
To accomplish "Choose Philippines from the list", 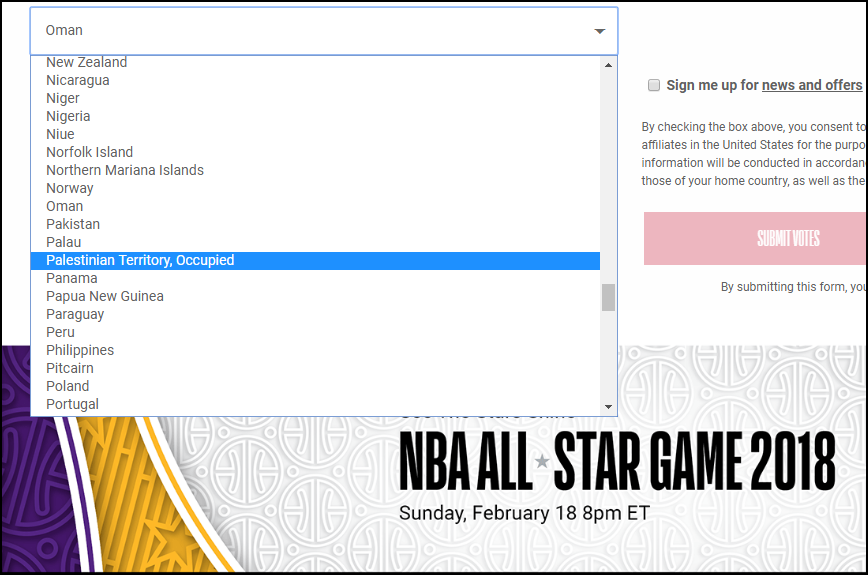I will [x=315, y=350].
